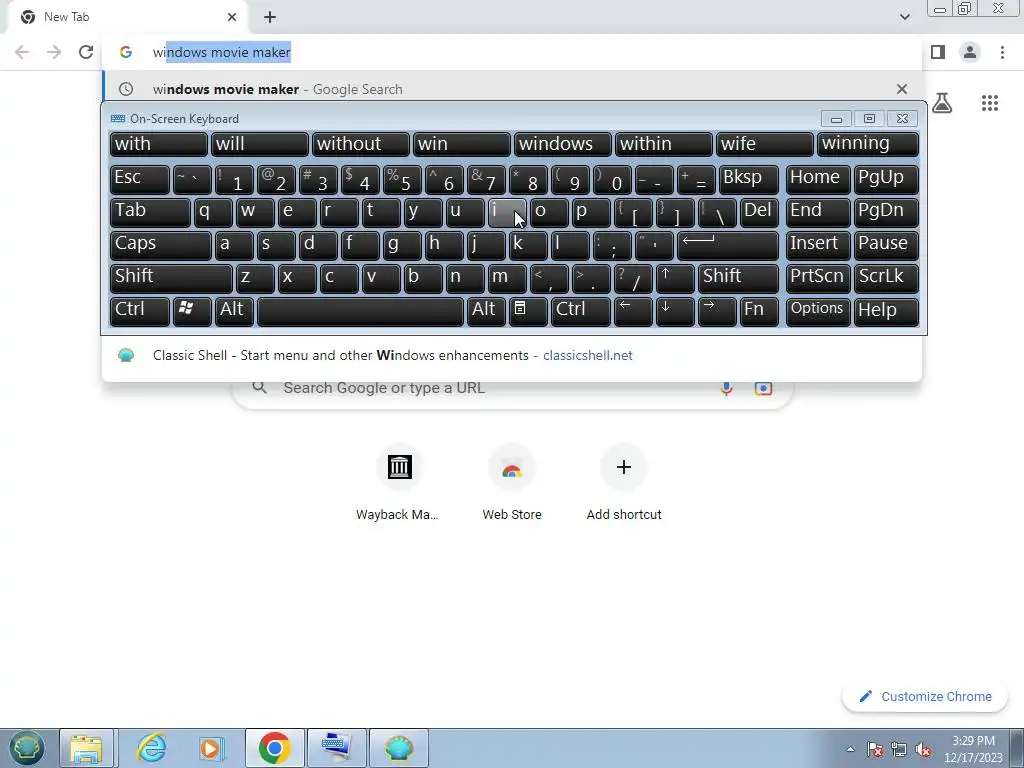This screenshot has width=1024, height=768.
Task: Choose the 'wife' word prediction
Action: pos(765,144)
